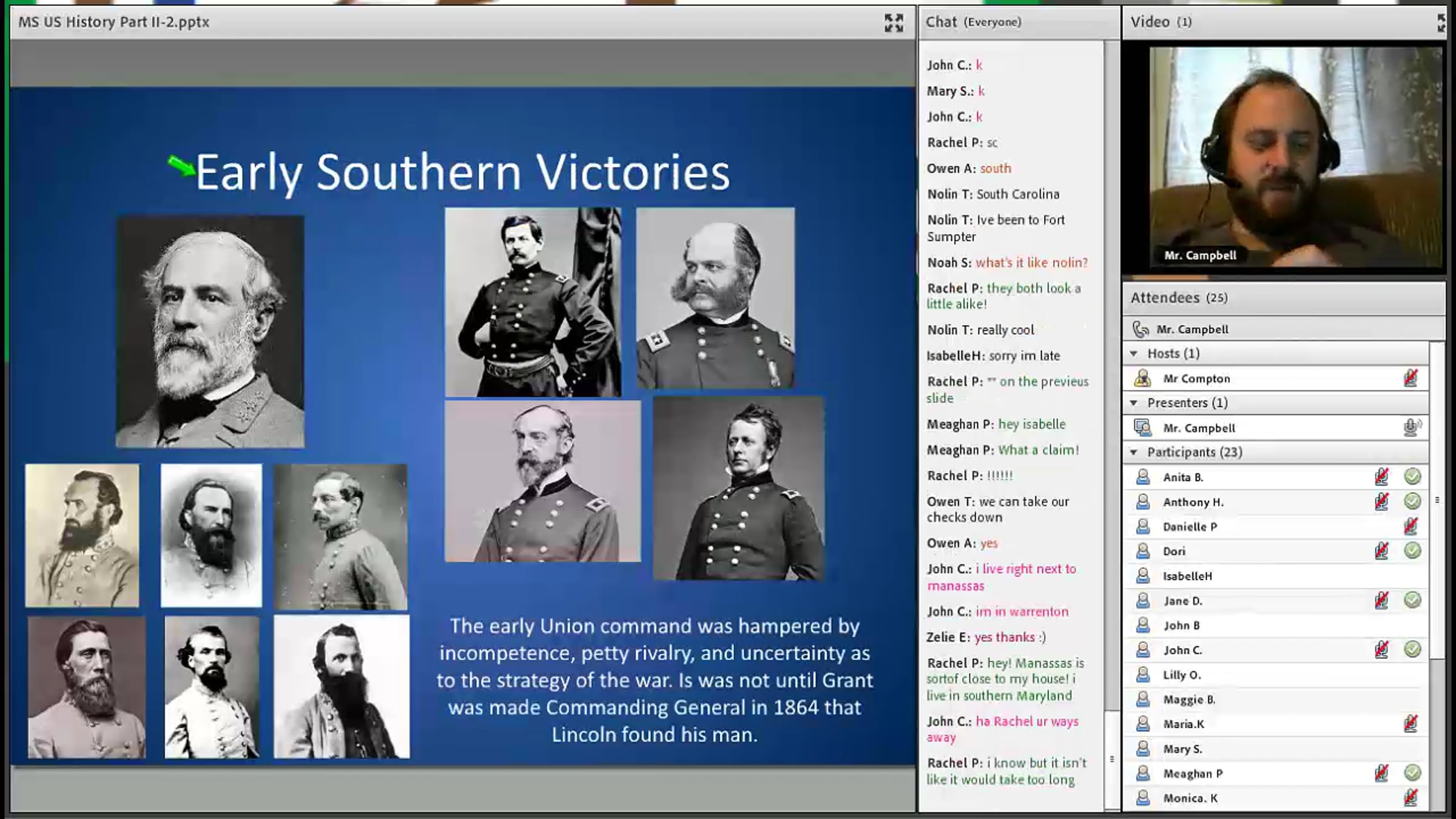
Task: Click the slide pod fullscreen icon
Action: click(x=894, y=23)
